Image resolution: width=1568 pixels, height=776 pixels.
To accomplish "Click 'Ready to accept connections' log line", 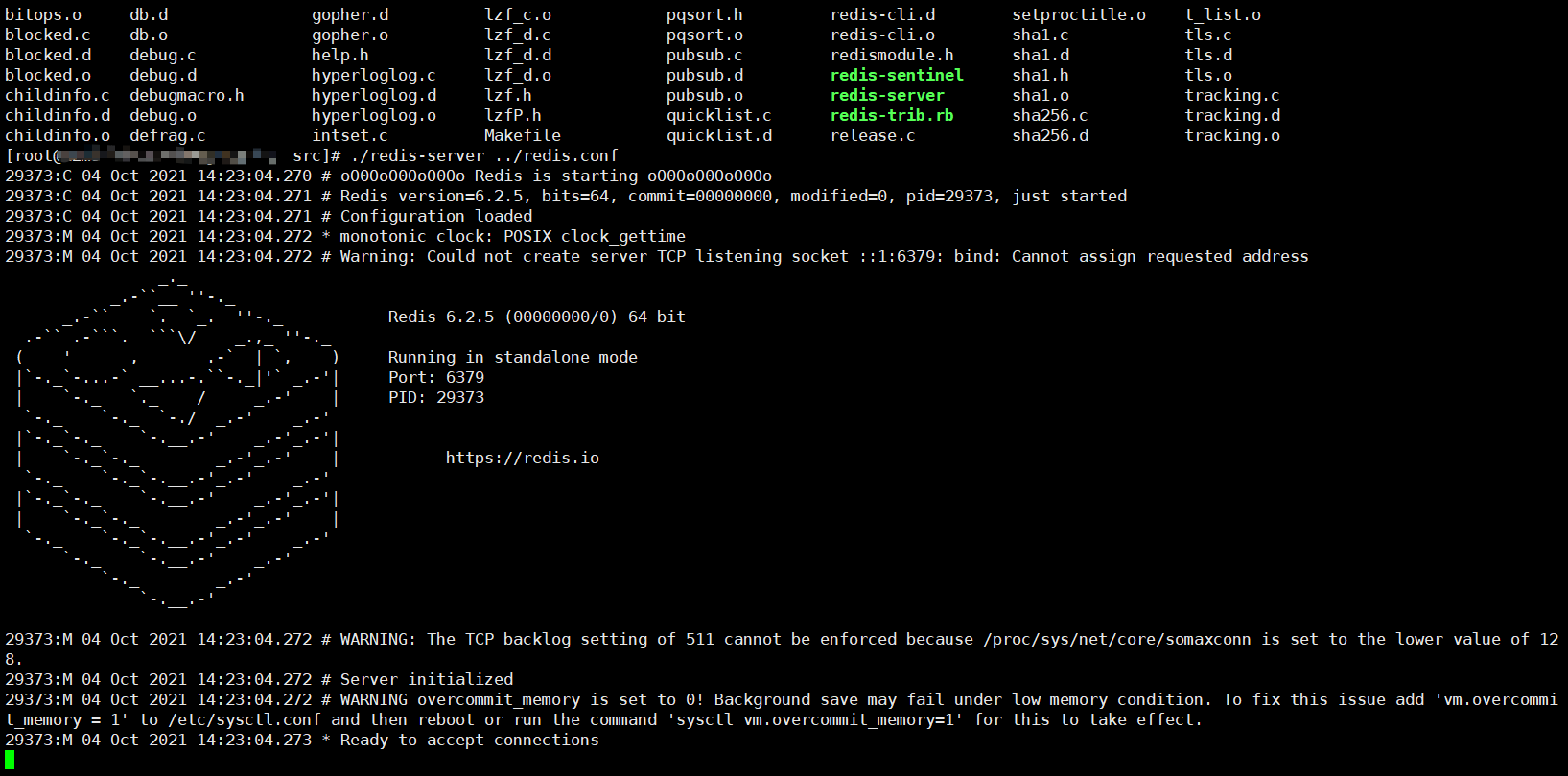I will click(302, 740).
